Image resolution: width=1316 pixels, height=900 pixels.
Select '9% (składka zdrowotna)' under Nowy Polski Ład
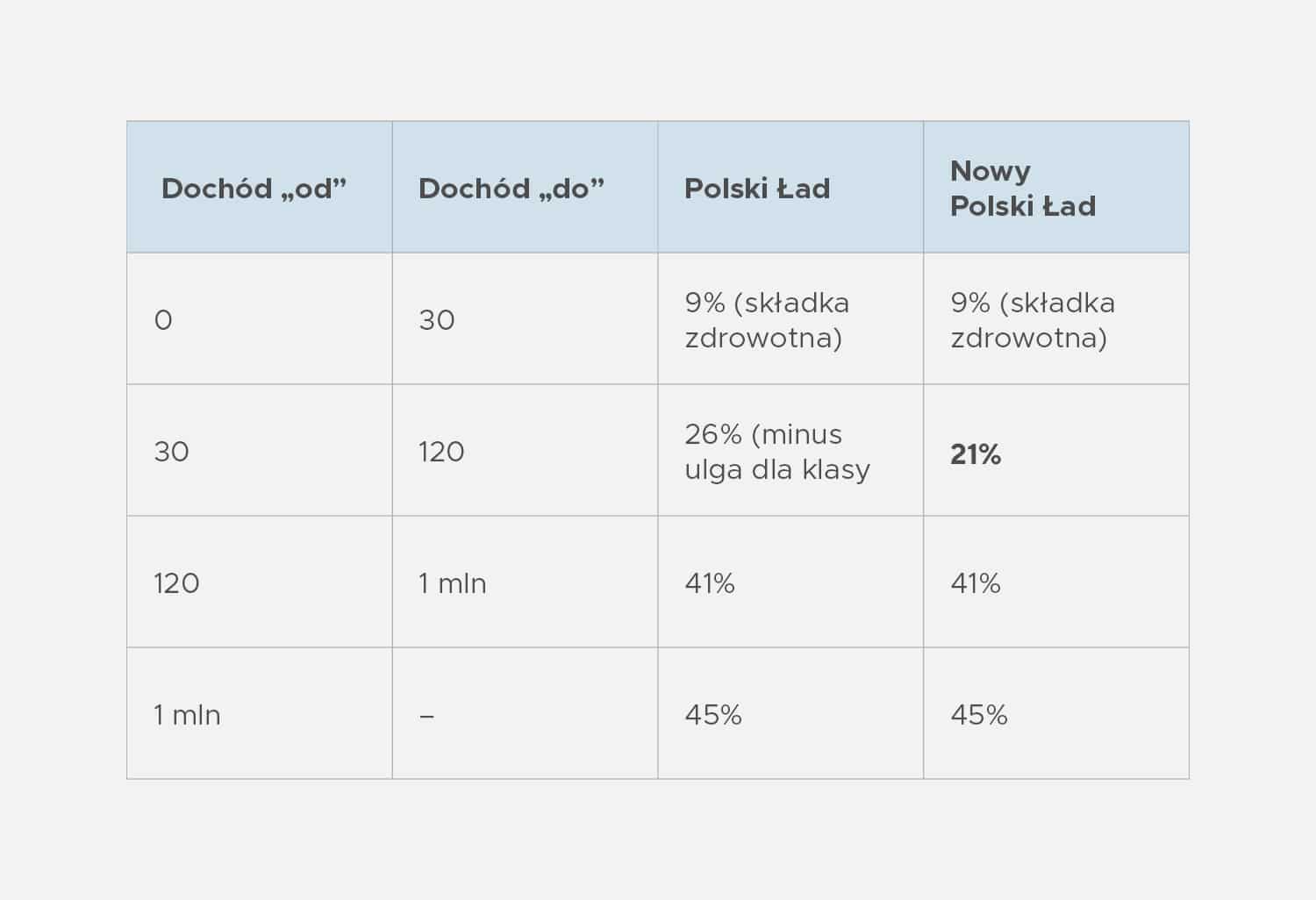(1033, 320)
